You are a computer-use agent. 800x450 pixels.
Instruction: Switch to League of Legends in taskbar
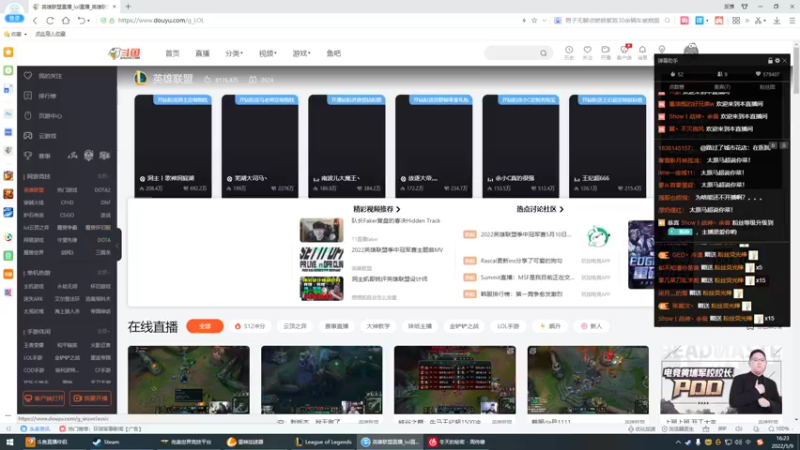[x=323, y=442]
